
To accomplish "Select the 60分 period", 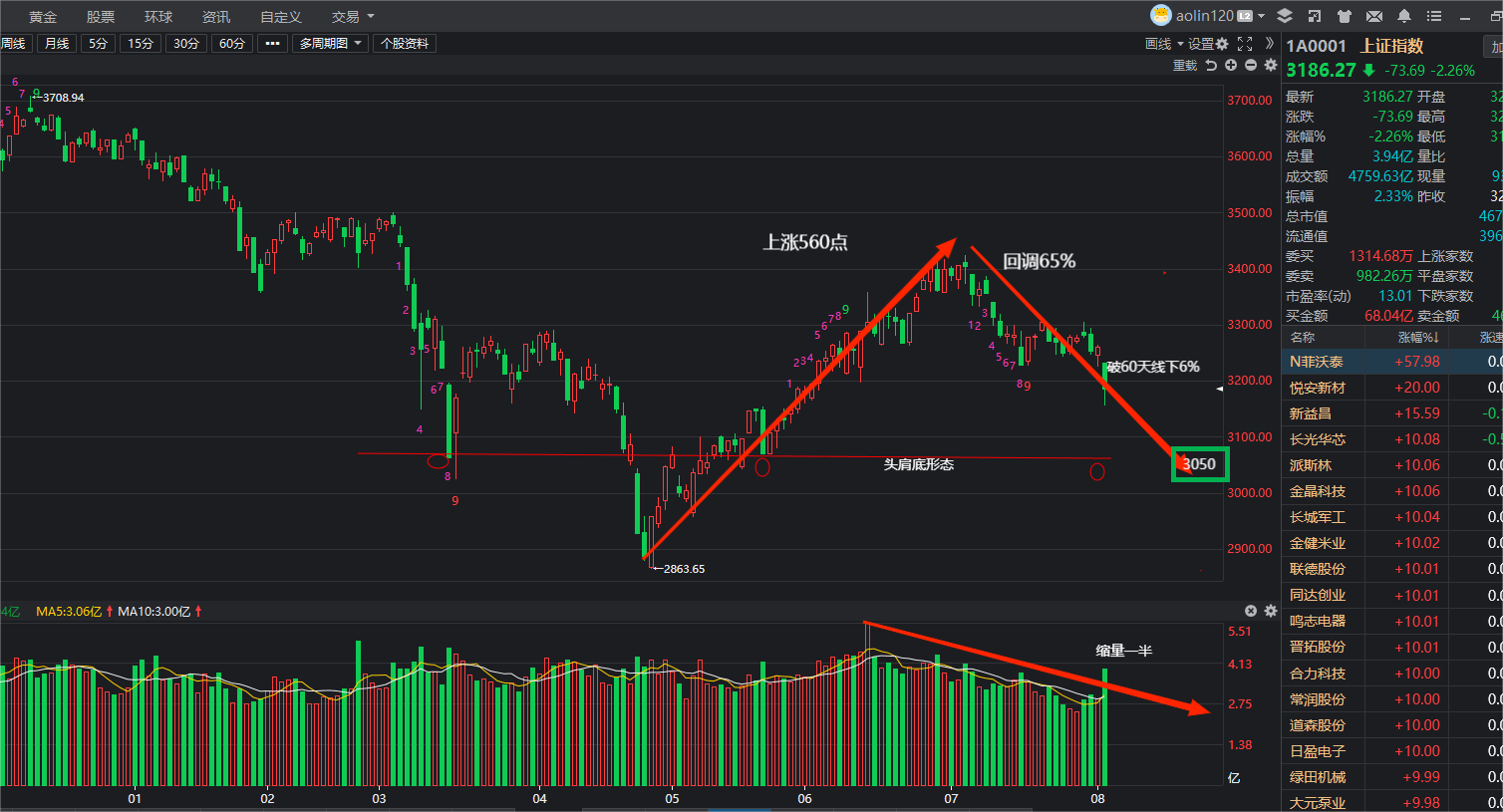I will (x=232, y=44).
